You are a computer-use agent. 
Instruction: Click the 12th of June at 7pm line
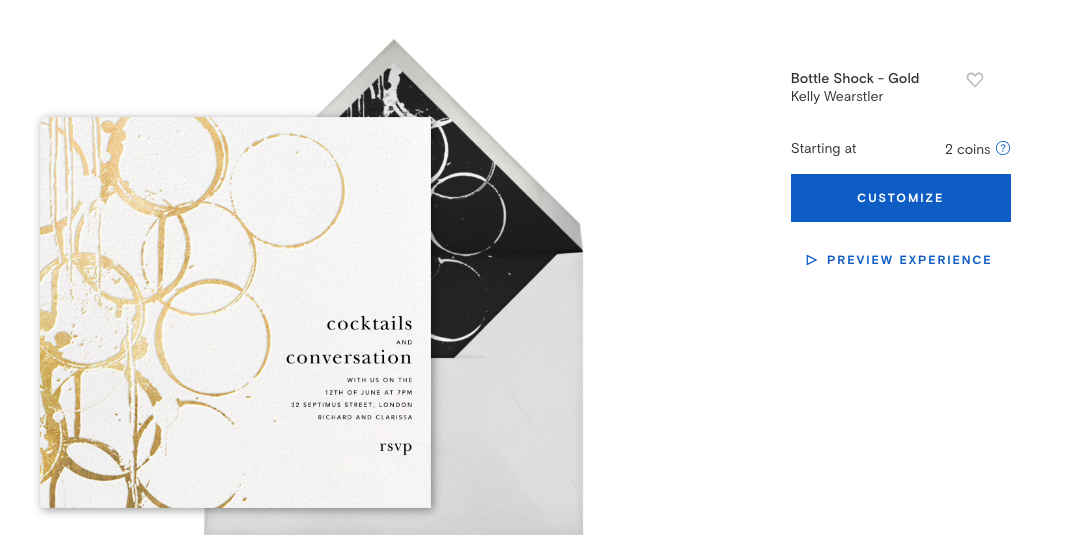point(372,392)
